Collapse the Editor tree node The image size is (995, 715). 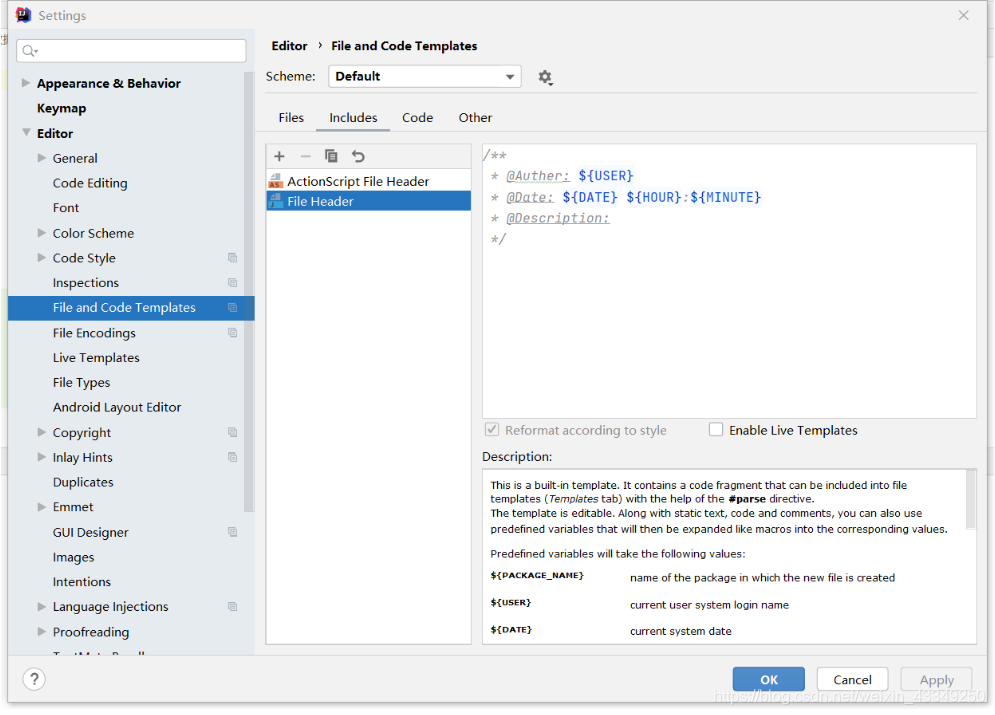(x=26, y=133)
